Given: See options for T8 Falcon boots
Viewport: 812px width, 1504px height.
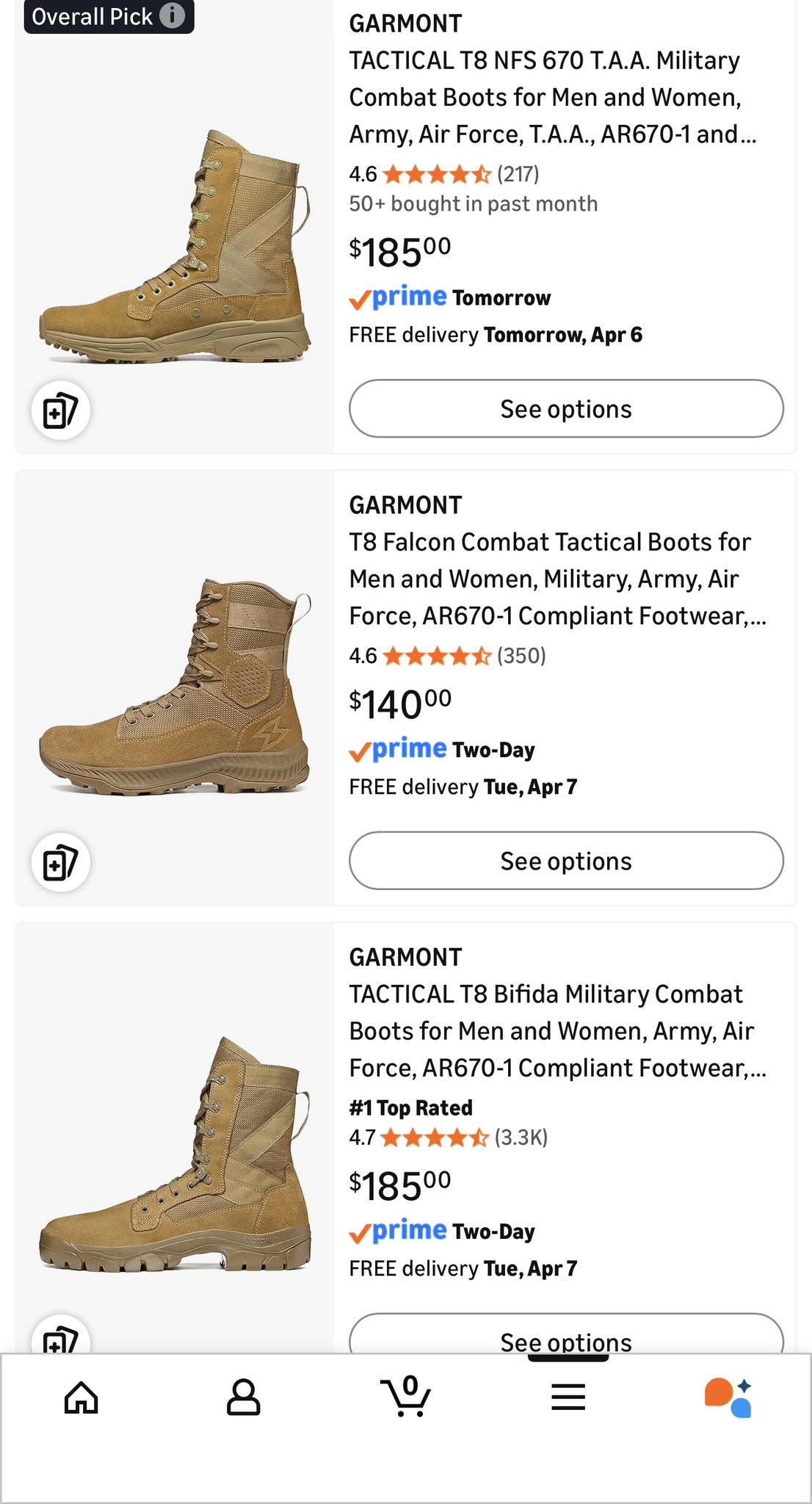Looking at the screenshot, I should 566,861.
